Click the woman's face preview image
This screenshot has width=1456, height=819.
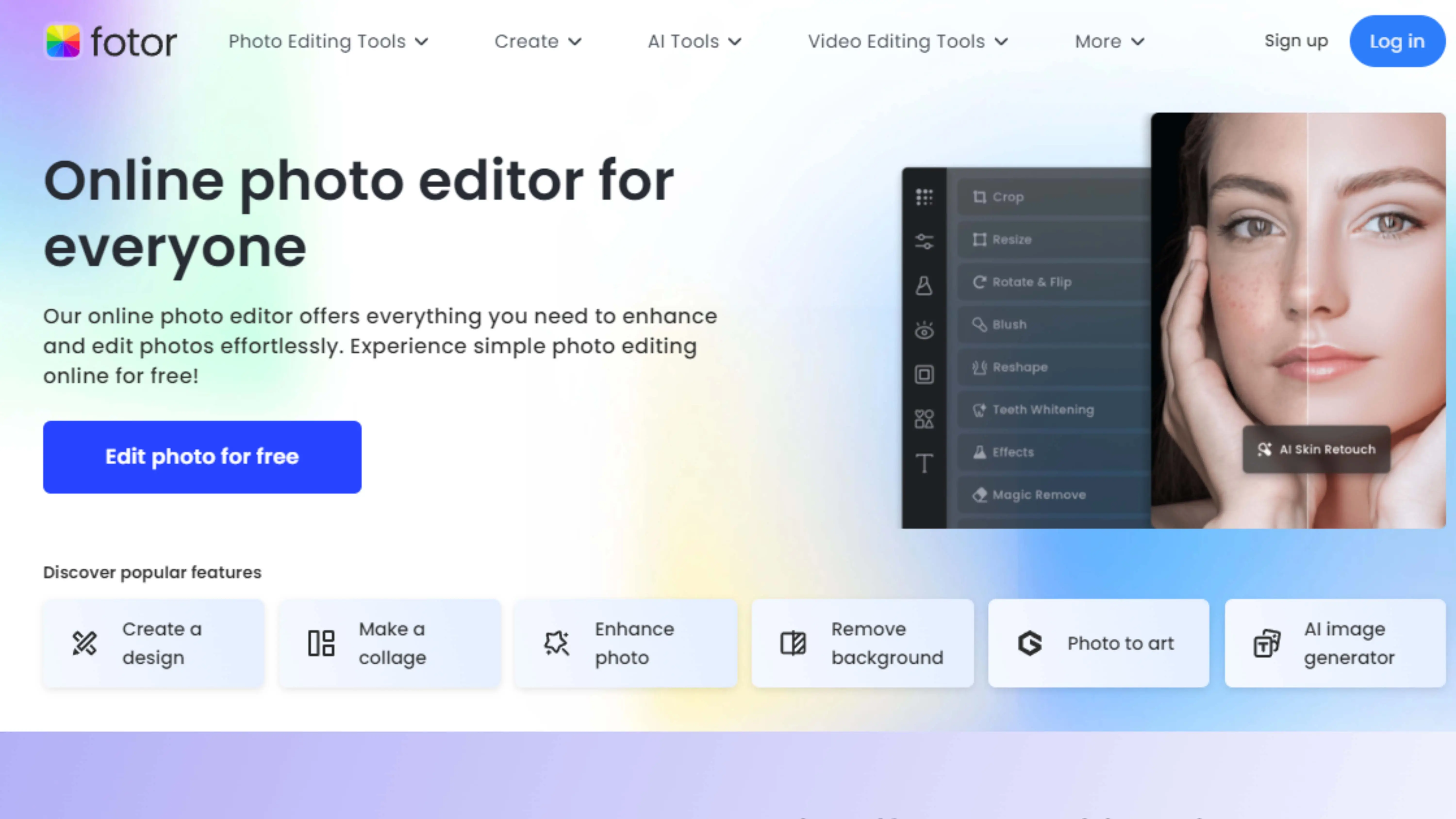click(x=1298, y=321)
